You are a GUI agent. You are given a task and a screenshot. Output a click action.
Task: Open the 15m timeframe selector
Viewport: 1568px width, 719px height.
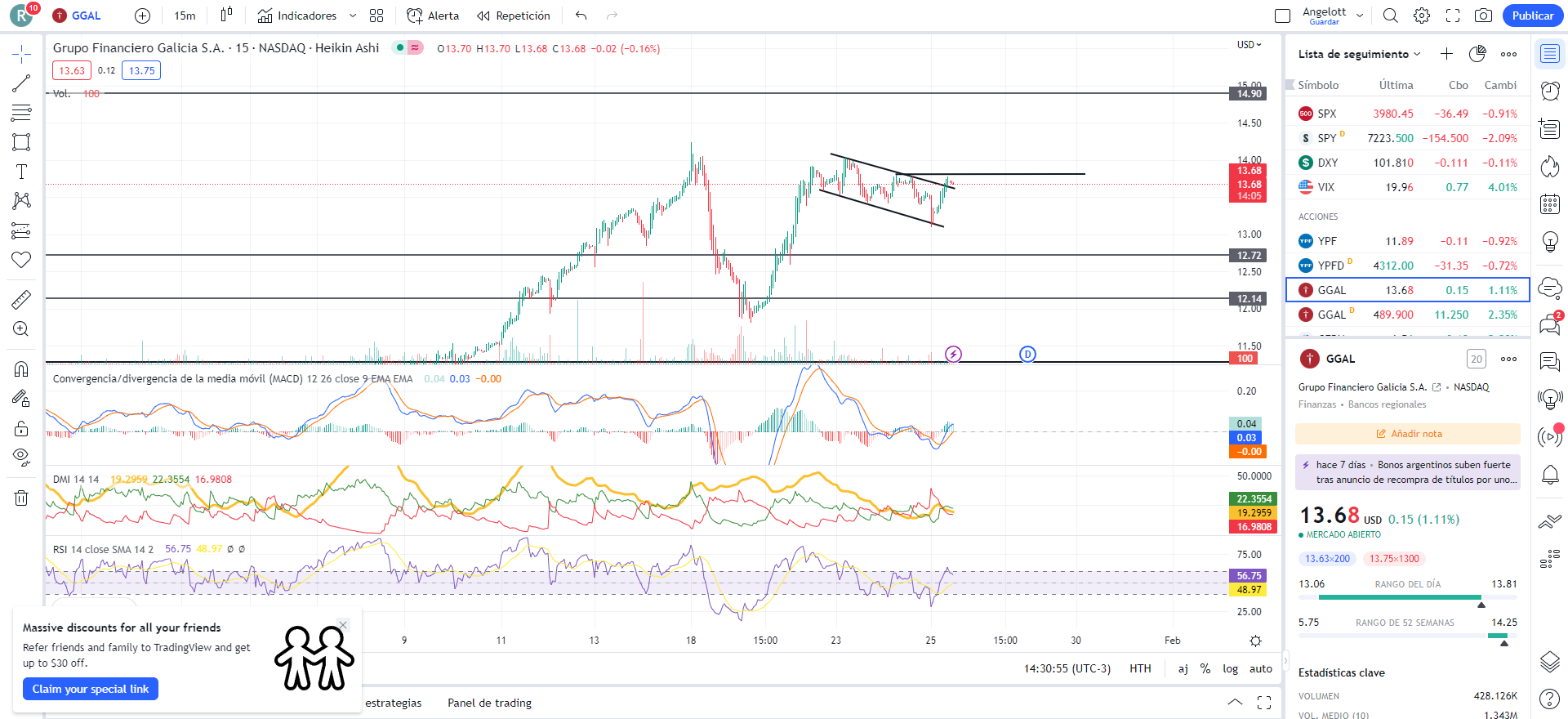185,16
